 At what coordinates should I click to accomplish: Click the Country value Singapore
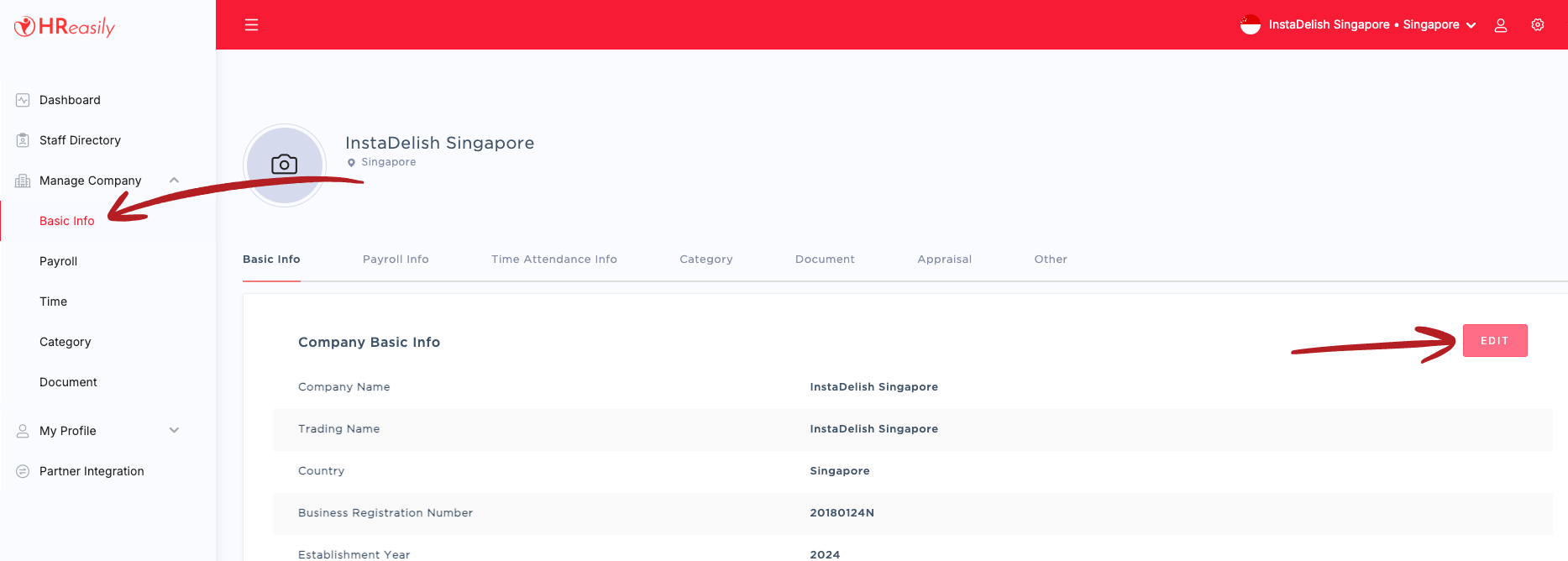[x=840, y=471]
